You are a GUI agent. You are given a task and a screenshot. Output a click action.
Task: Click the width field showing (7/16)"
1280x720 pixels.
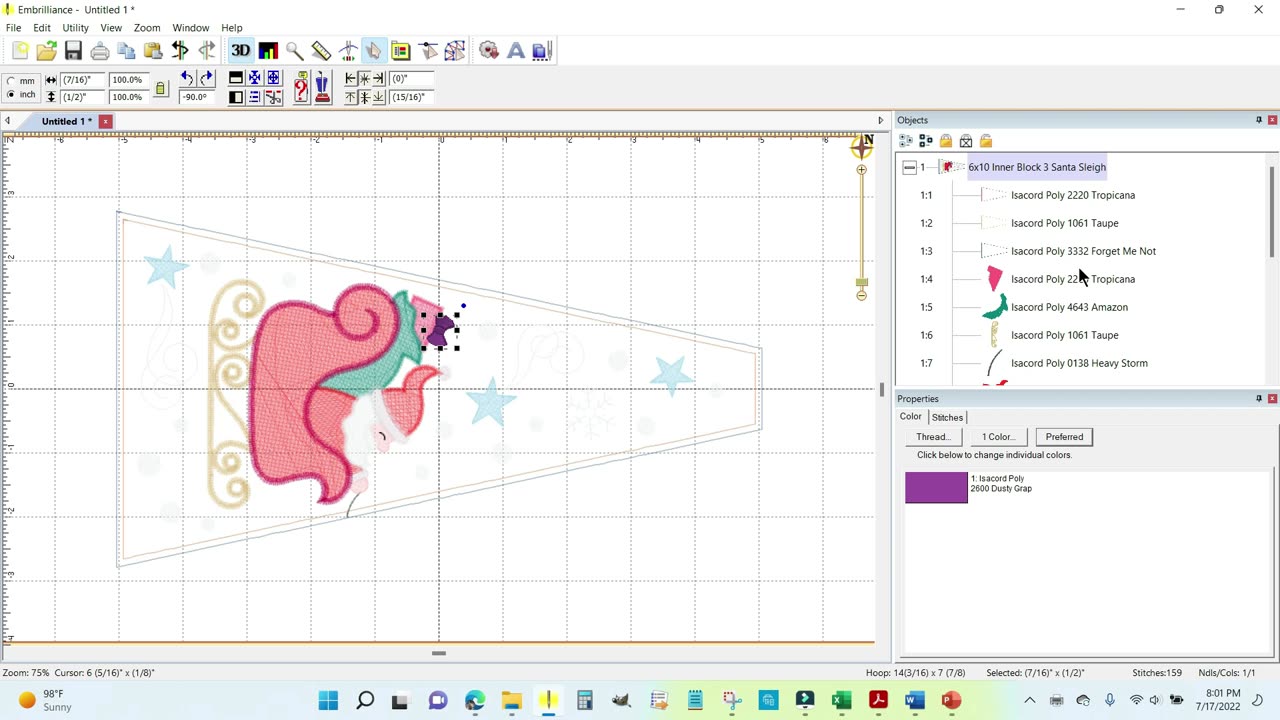tap(81, 79)
